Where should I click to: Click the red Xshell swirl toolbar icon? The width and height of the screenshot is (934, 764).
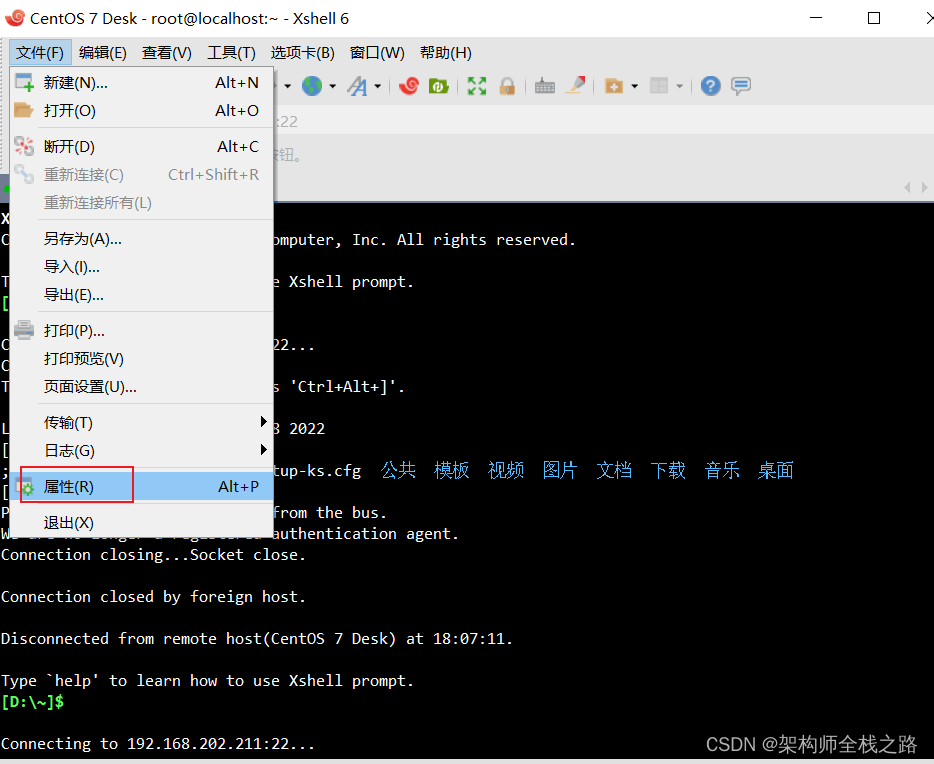[409, 86]
